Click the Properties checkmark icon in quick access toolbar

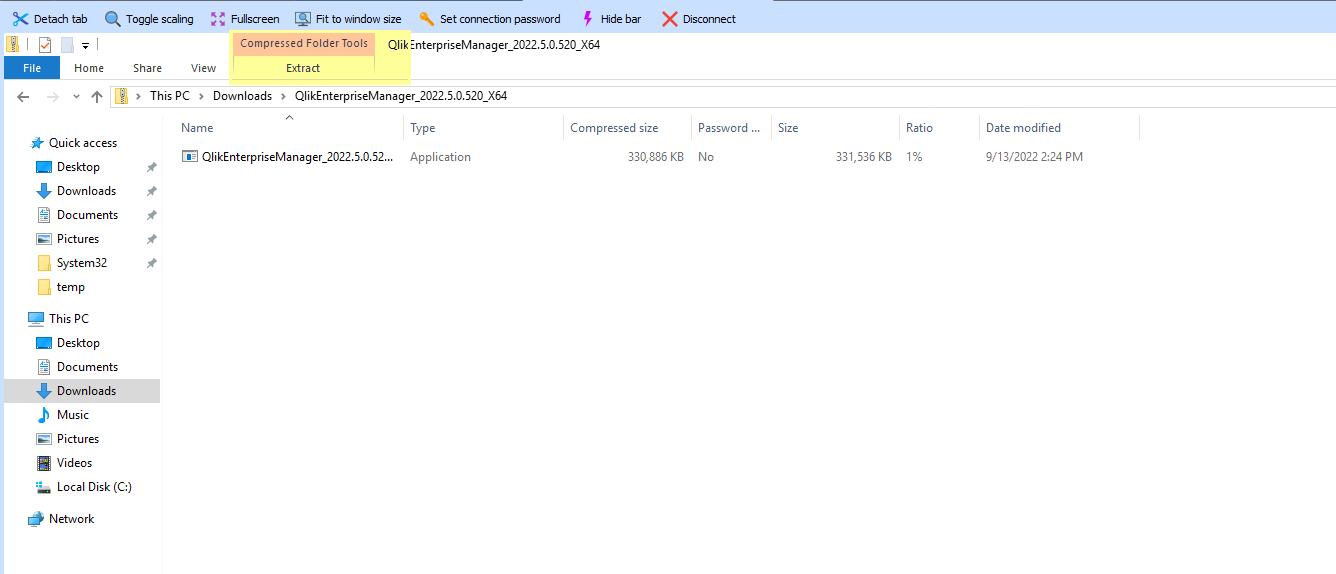pyautogui.click(x=44, y=45)
